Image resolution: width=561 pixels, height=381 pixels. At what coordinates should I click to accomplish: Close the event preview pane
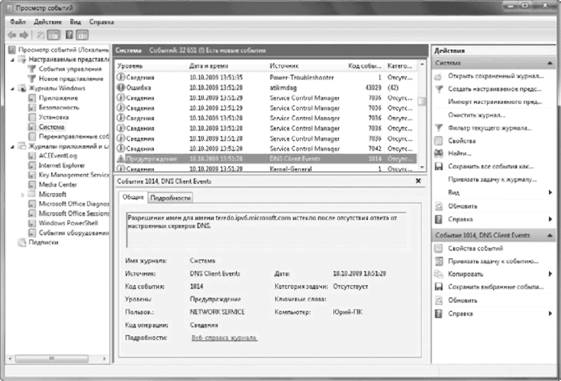418,181
